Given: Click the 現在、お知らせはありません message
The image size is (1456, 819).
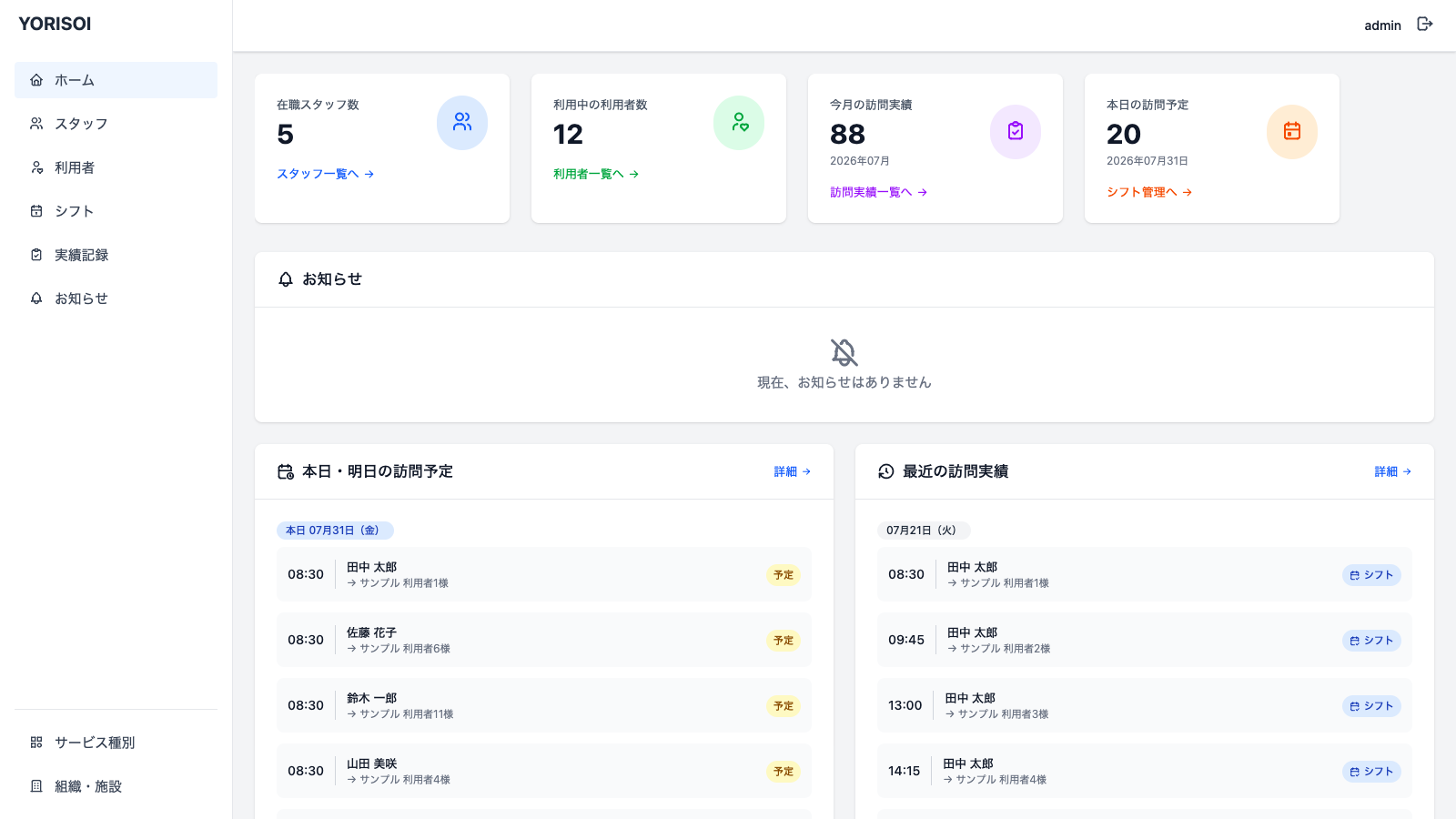Looking at the screenshot, I should click(x=844, y=382).
